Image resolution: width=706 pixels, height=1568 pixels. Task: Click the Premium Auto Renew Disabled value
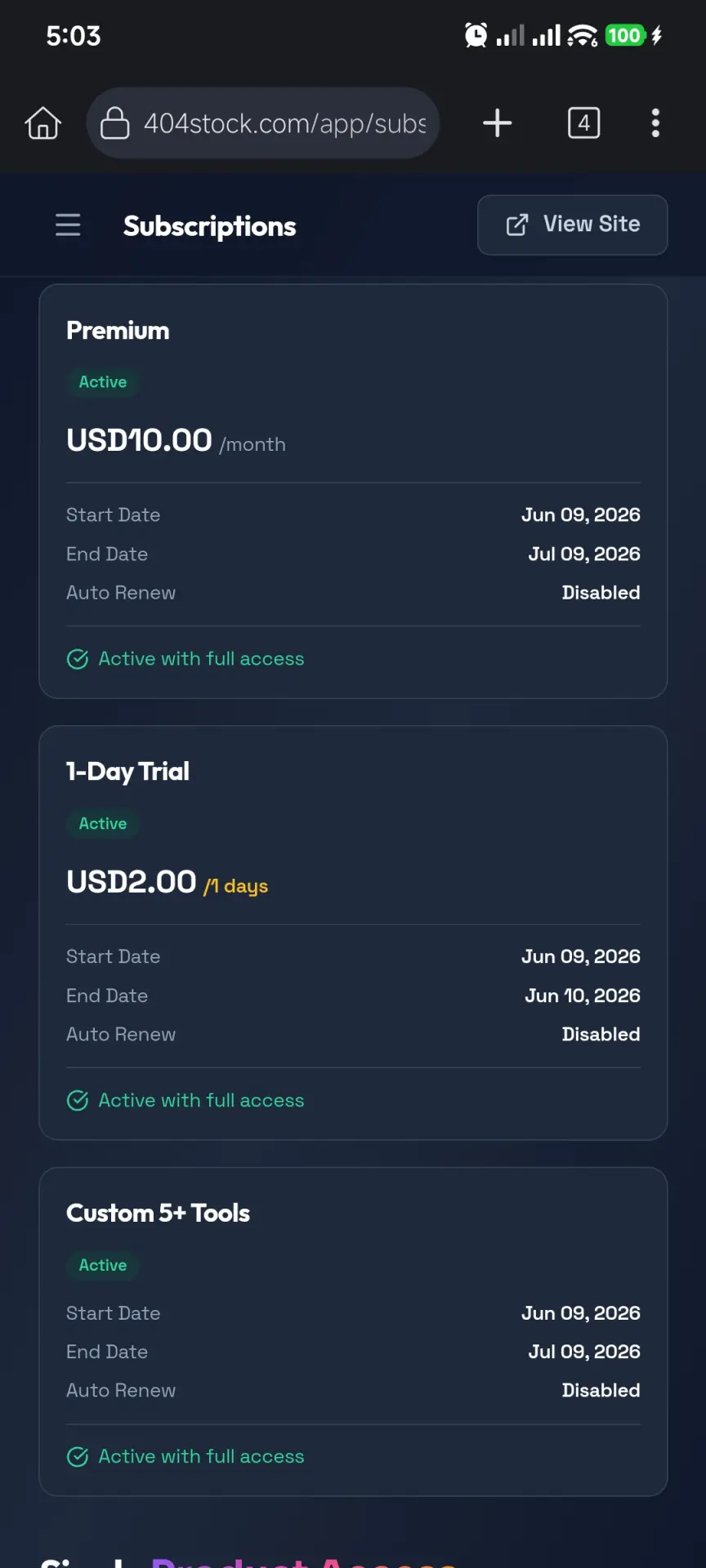coord(601,593)
